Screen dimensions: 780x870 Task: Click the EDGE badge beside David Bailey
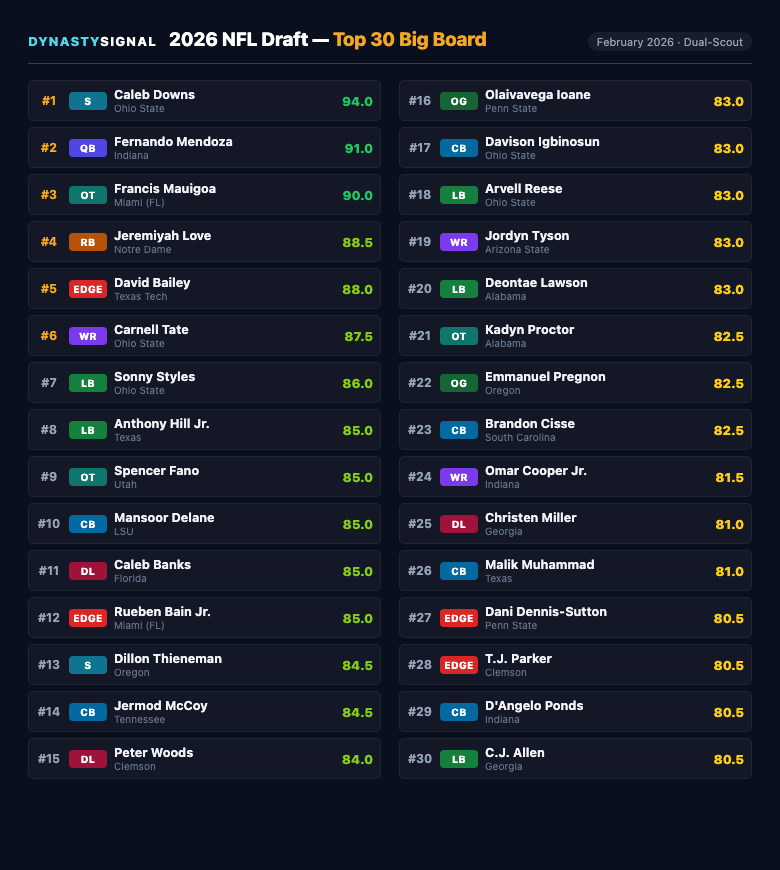pyautogui.click(x=87, y=289)
